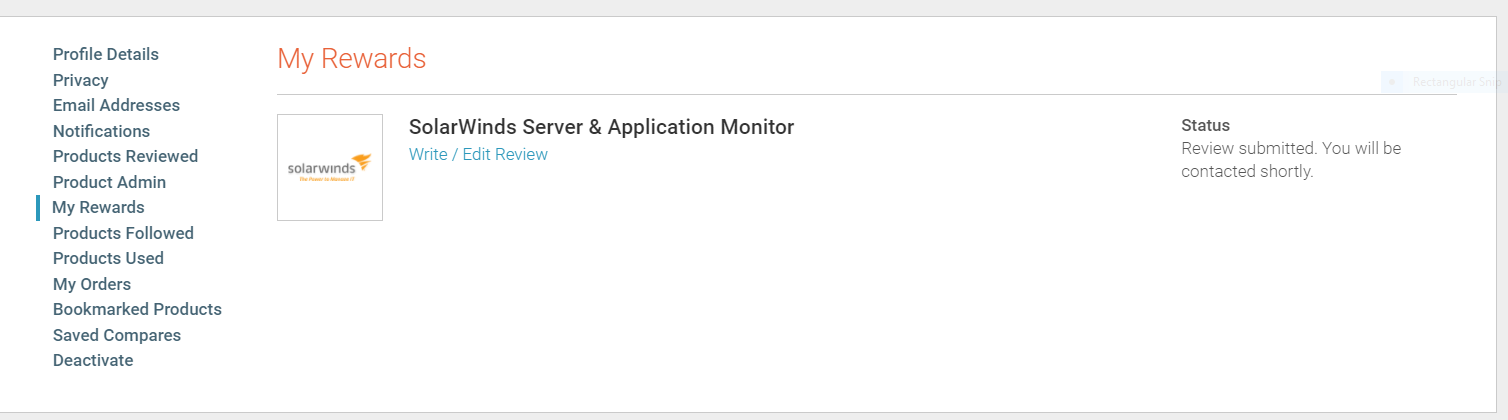Go to Privacy settings
1508x420 pixels.
click(x=81, y=80)
